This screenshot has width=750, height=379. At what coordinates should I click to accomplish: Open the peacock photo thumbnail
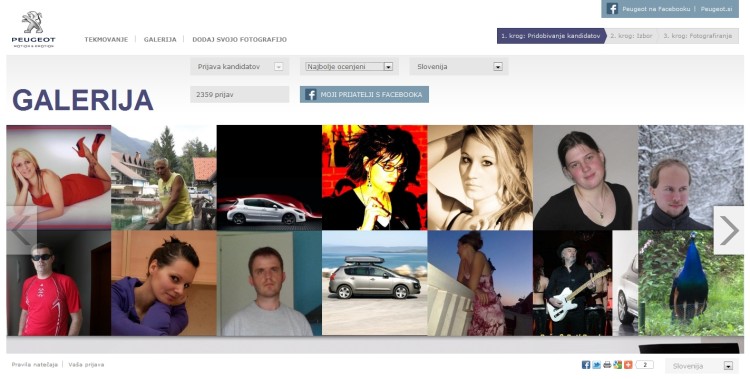pyautogui.click(x=691, y=283)
